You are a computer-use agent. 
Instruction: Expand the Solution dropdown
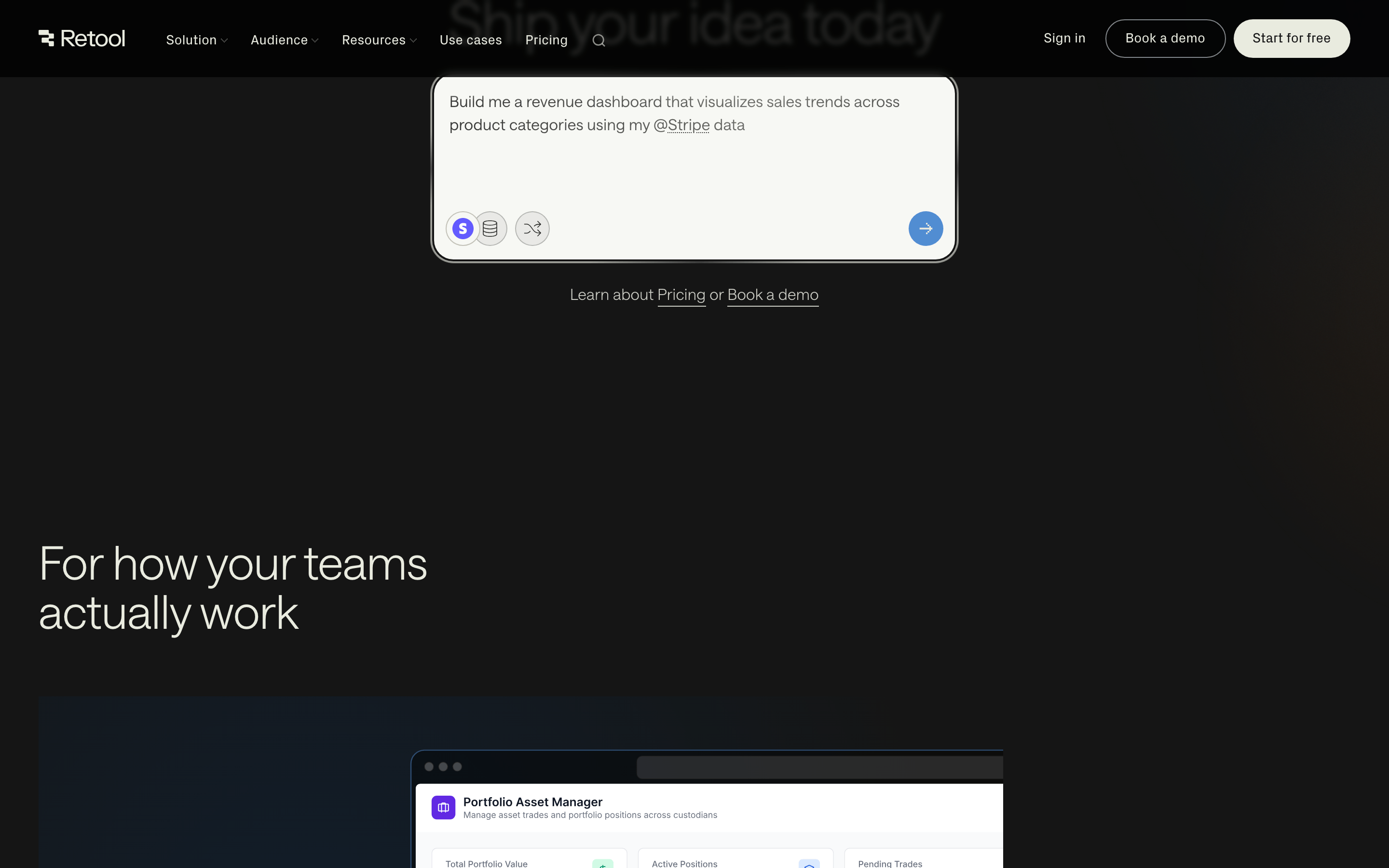197,40
